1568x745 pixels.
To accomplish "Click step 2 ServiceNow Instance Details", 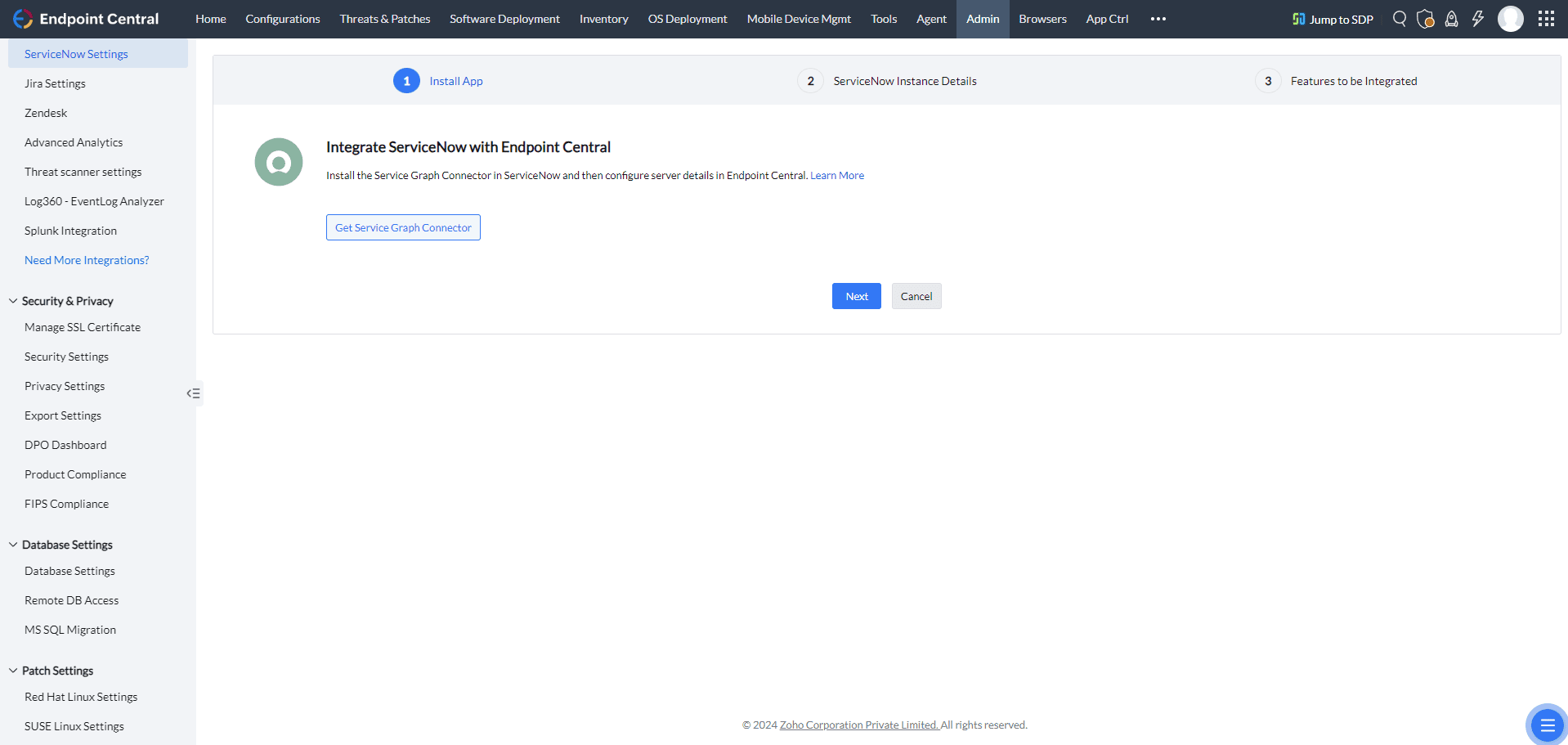I will click(x=904, y=80).
